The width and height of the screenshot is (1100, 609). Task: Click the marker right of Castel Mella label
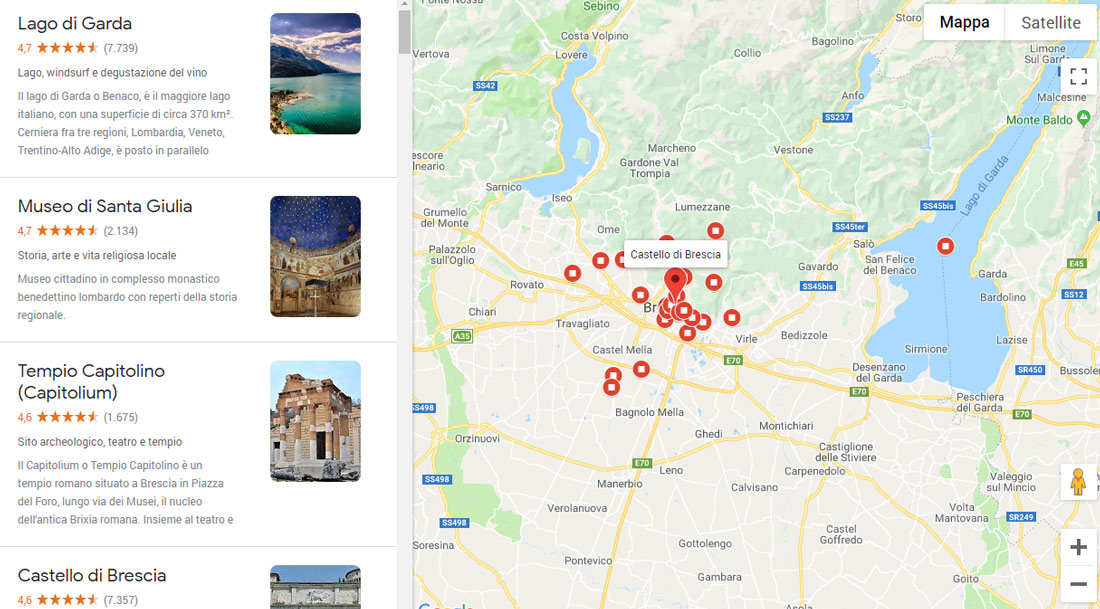click(x=641, y=369)
